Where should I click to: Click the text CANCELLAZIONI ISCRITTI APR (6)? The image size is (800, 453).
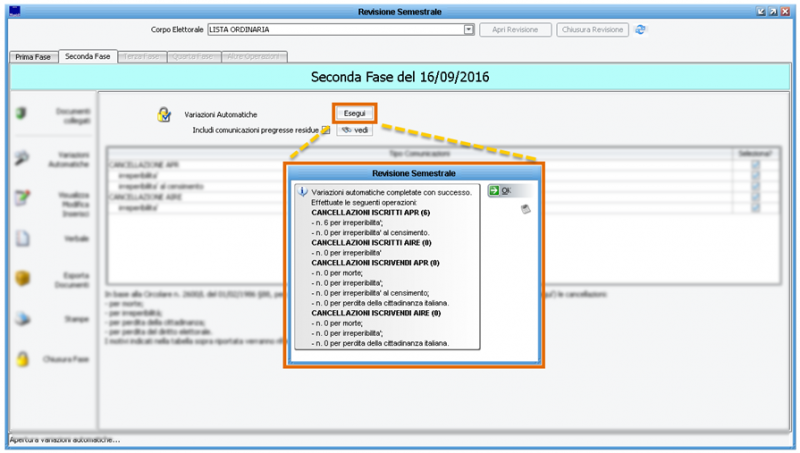370,212
